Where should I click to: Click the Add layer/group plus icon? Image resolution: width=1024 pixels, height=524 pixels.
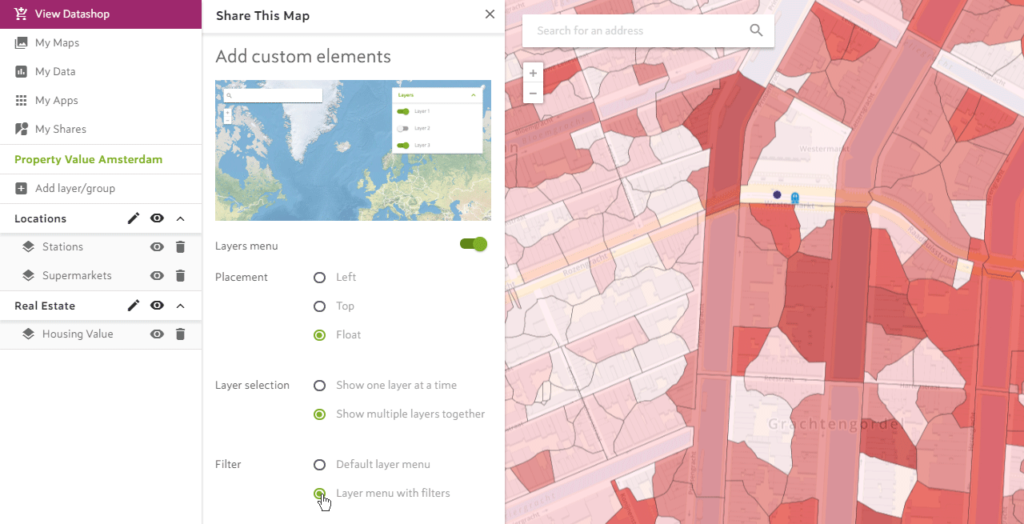21,188
